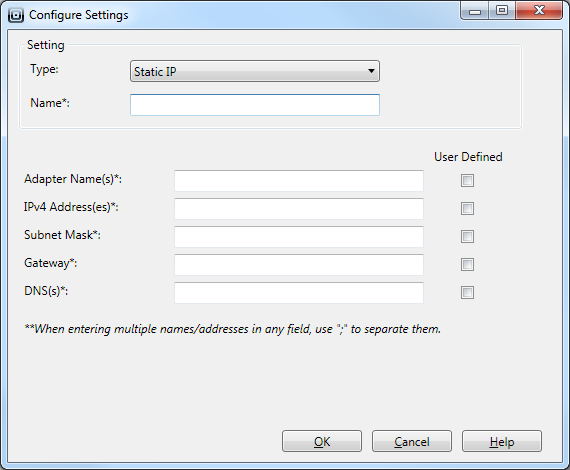The height and width of the screenshot is (470, 570).
Task: Click the Adapter Name(s) input field
Action: pyautogui.click(x=299, y=181)
